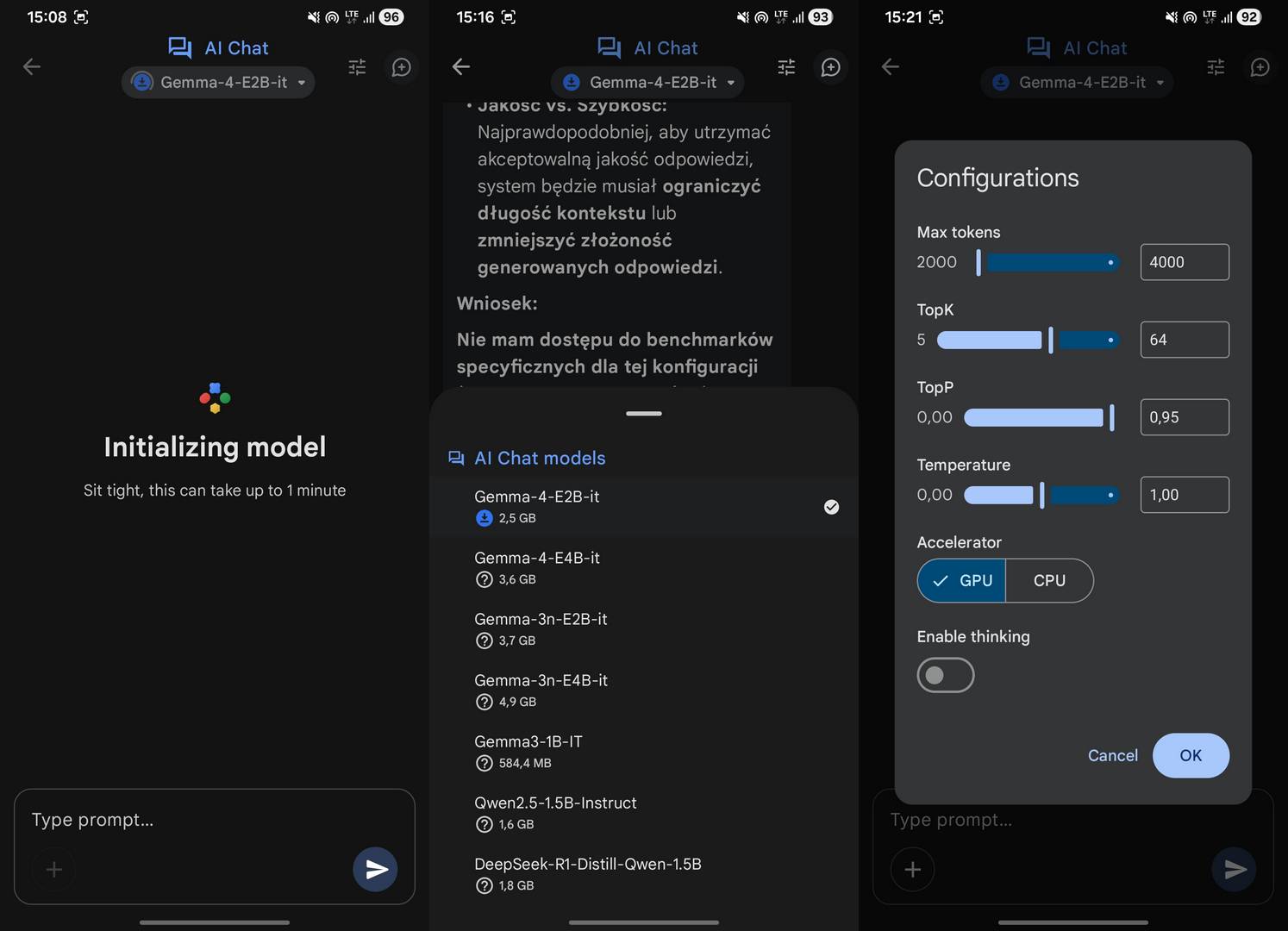Tap the new chat bubble icon on the 15:16 screen

click(830, 66)
